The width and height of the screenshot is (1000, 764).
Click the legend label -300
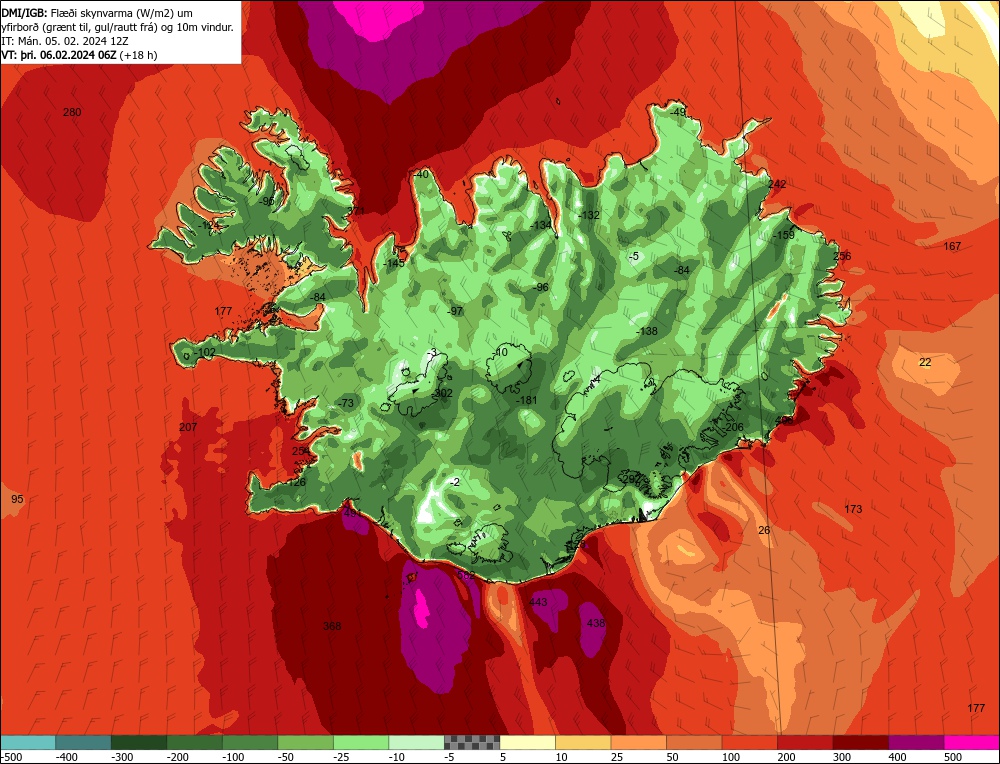click(x=122, y=757)
